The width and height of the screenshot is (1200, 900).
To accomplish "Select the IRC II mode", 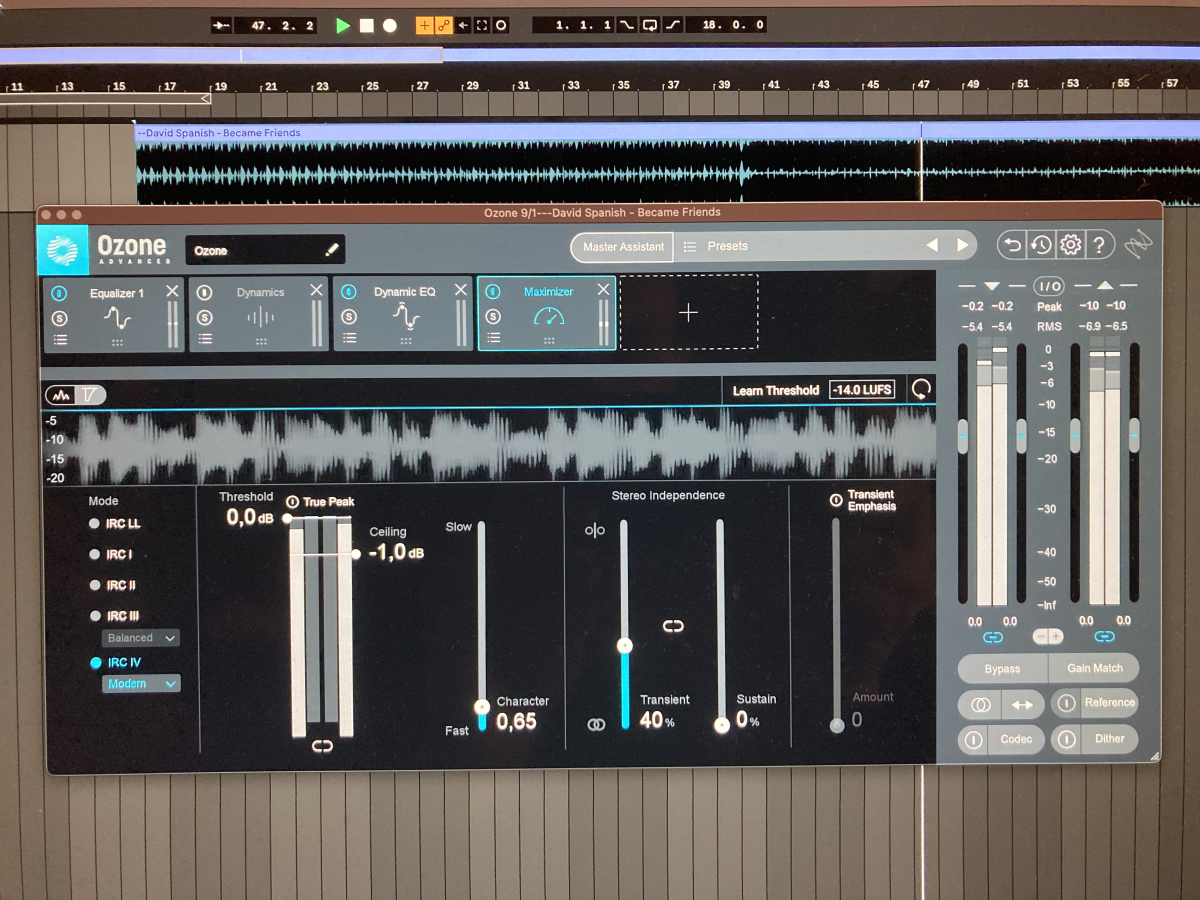I will pyautogui.click(x=112, y=585).
